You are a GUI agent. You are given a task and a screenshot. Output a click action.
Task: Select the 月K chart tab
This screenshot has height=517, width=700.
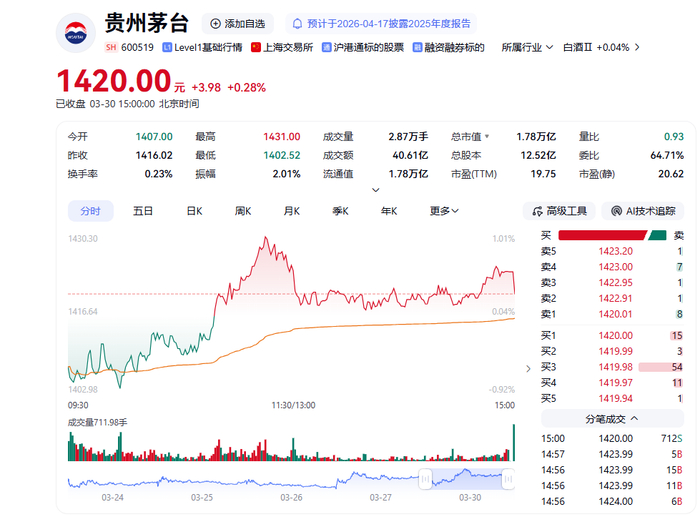292,211
